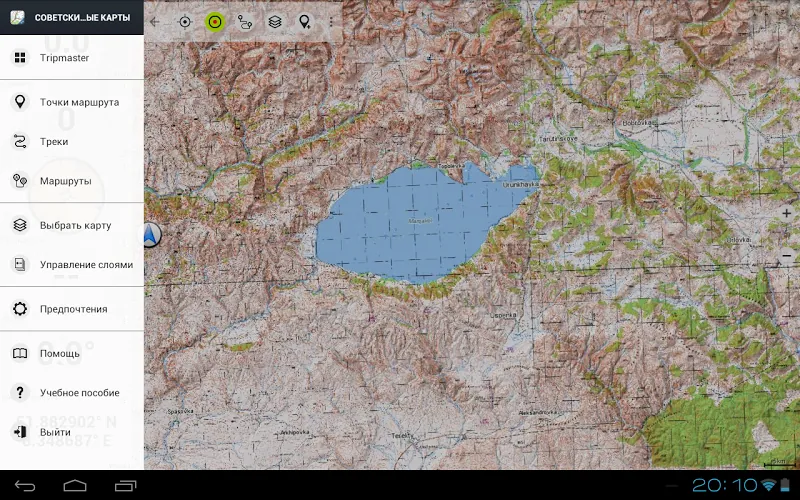
Task: Tap the my-location crosshair toolbar icon
Action: [x=185, y=22]
